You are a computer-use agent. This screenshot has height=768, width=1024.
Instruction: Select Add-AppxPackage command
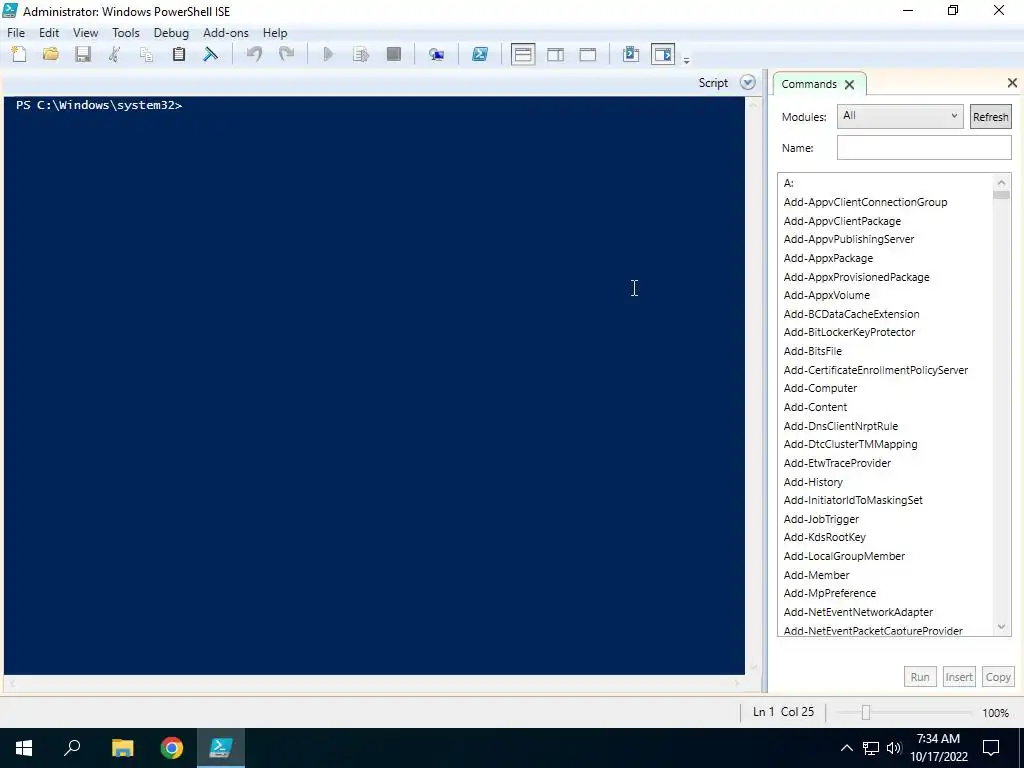pyautogui.click(x=828, y=258)
